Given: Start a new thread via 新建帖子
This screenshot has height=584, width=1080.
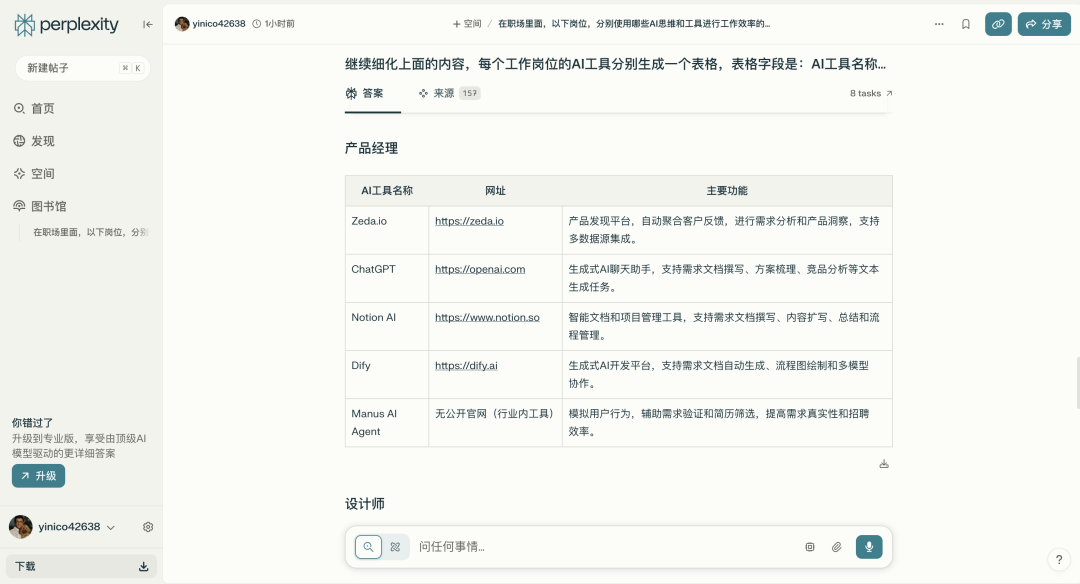Looking at the screenshot, I should point(83,68).
